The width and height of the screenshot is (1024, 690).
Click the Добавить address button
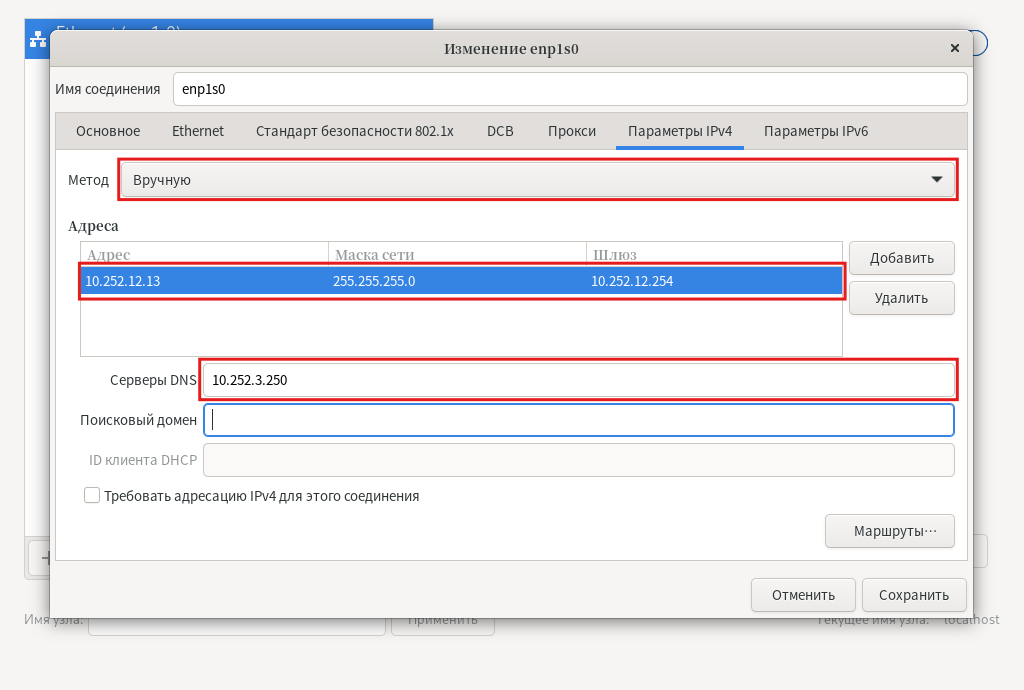(x=901, y=258)
